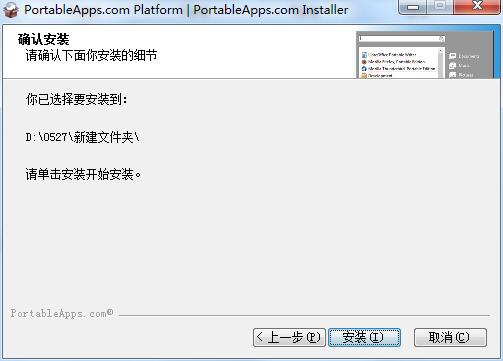This screenshot has height=361, width=503.
Task: Click the maximize button in title bar
Action: [x=440, y=7]
